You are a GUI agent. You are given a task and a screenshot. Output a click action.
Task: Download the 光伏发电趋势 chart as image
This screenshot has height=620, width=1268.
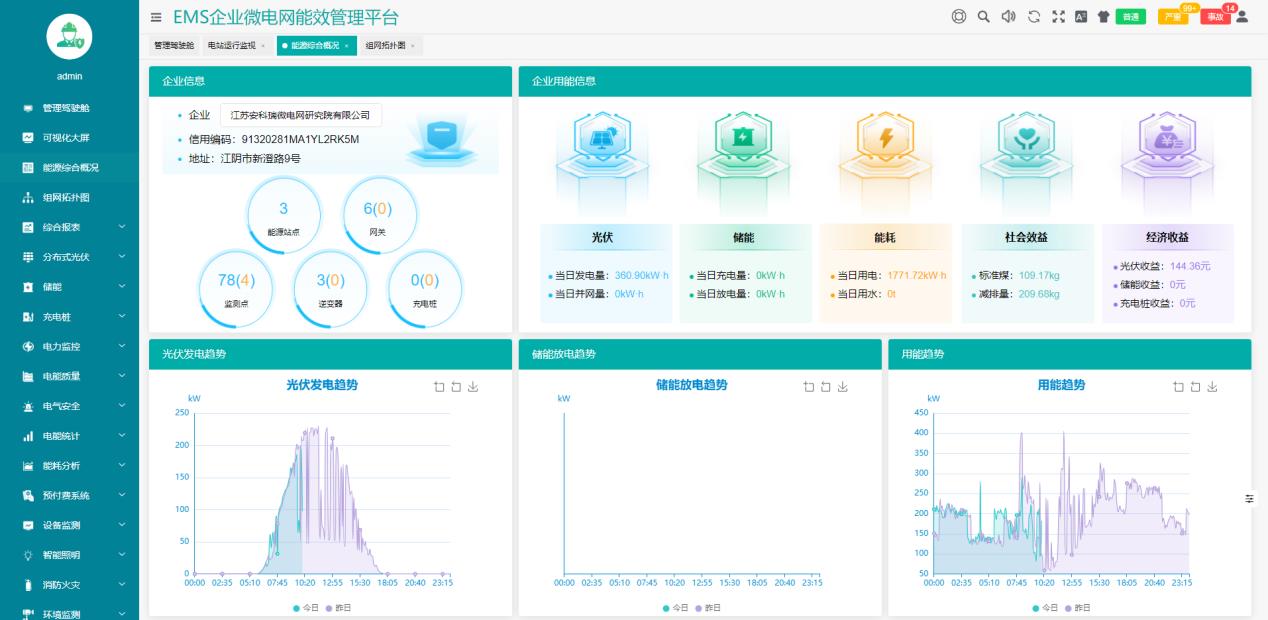pyautogui.click(x=473, y=387)
